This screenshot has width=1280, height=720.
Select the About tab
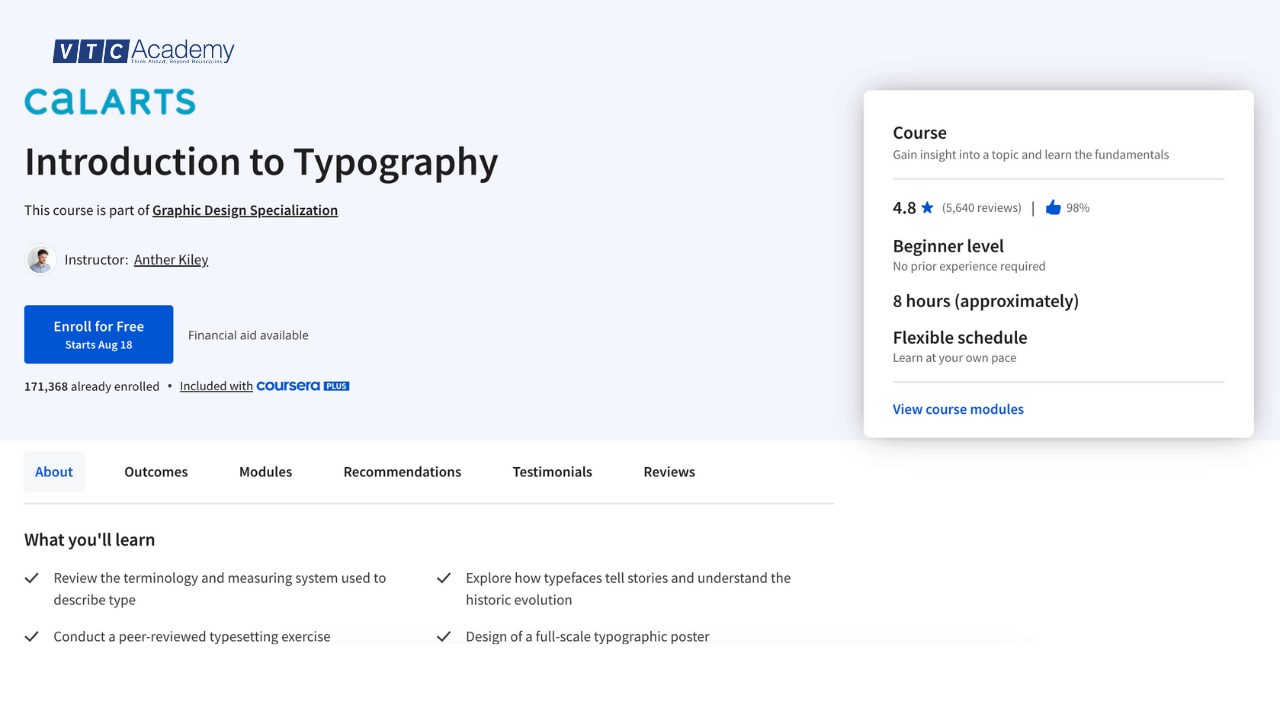(54, 471)
